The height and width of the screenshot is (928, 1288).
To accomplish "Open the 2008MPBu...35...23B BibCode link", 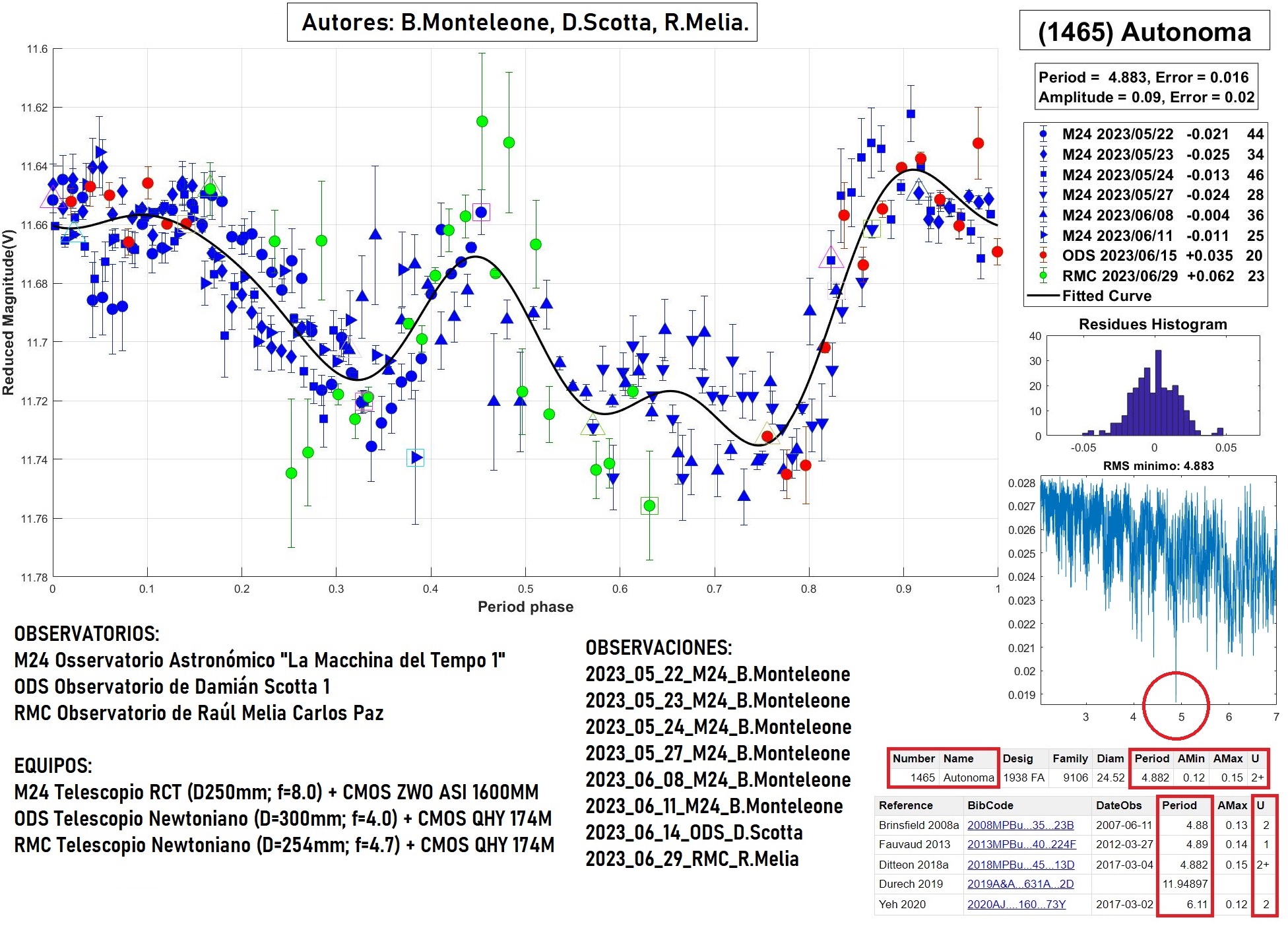I will [x=1020, y=825].
